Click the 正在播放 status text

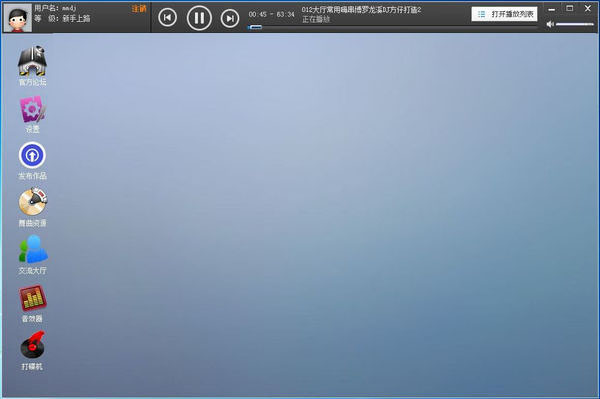coord(316,19)
